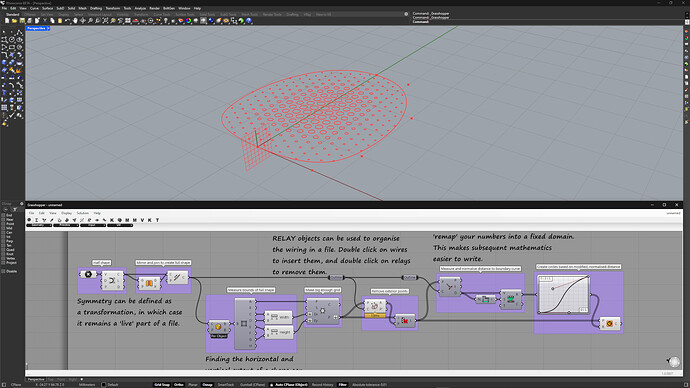Viewport: 690px width, 388px height.
Task: Click Save icon in Rhino standard toolbar
Action: 22,21
